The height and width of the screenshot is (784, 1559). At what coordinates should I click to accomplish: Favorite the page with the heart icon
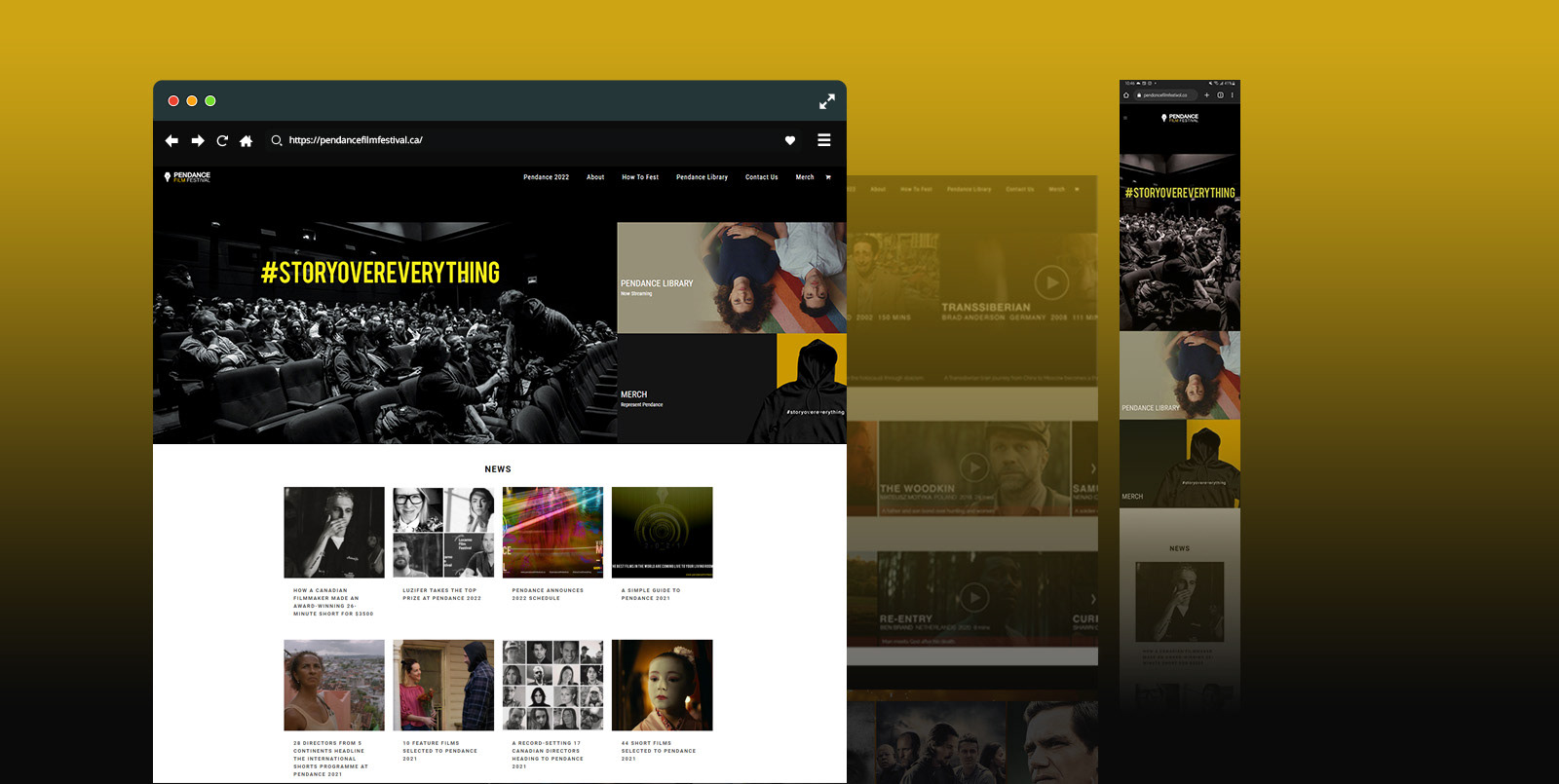click(x=790, y=140)
